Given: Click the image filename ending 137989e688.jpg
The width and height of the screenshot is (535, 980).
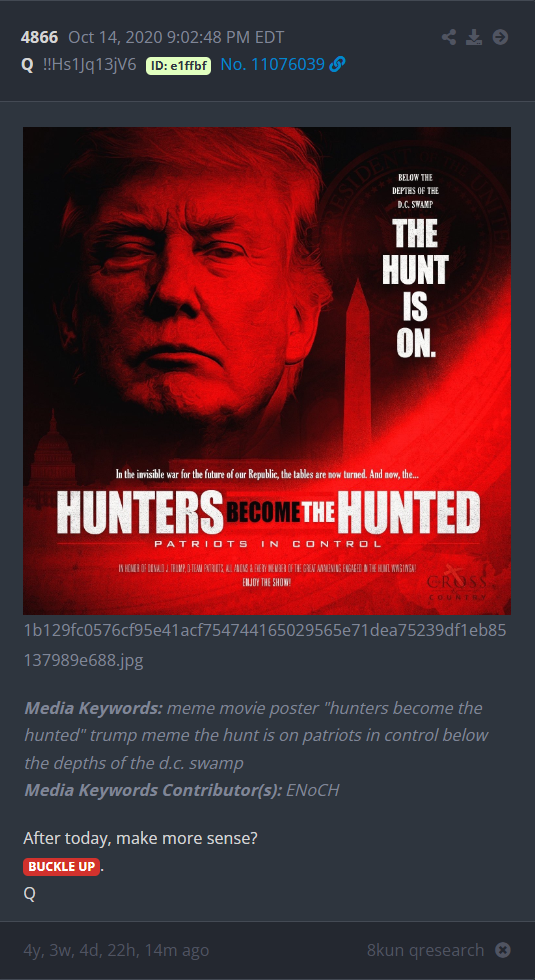Looking at the screenshot, I should [264, 646].
